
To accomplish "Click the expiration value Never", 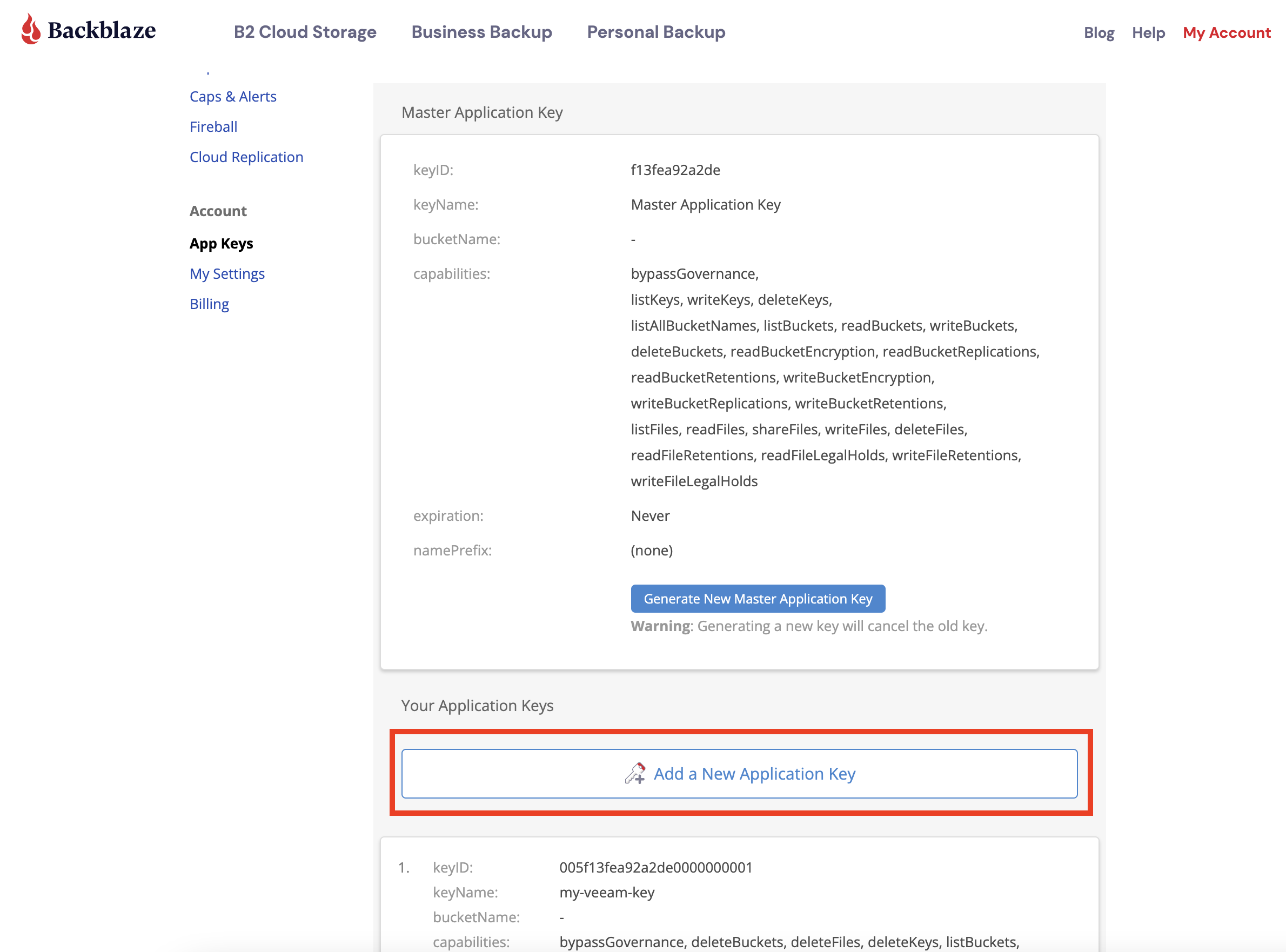I will point(650,516).
